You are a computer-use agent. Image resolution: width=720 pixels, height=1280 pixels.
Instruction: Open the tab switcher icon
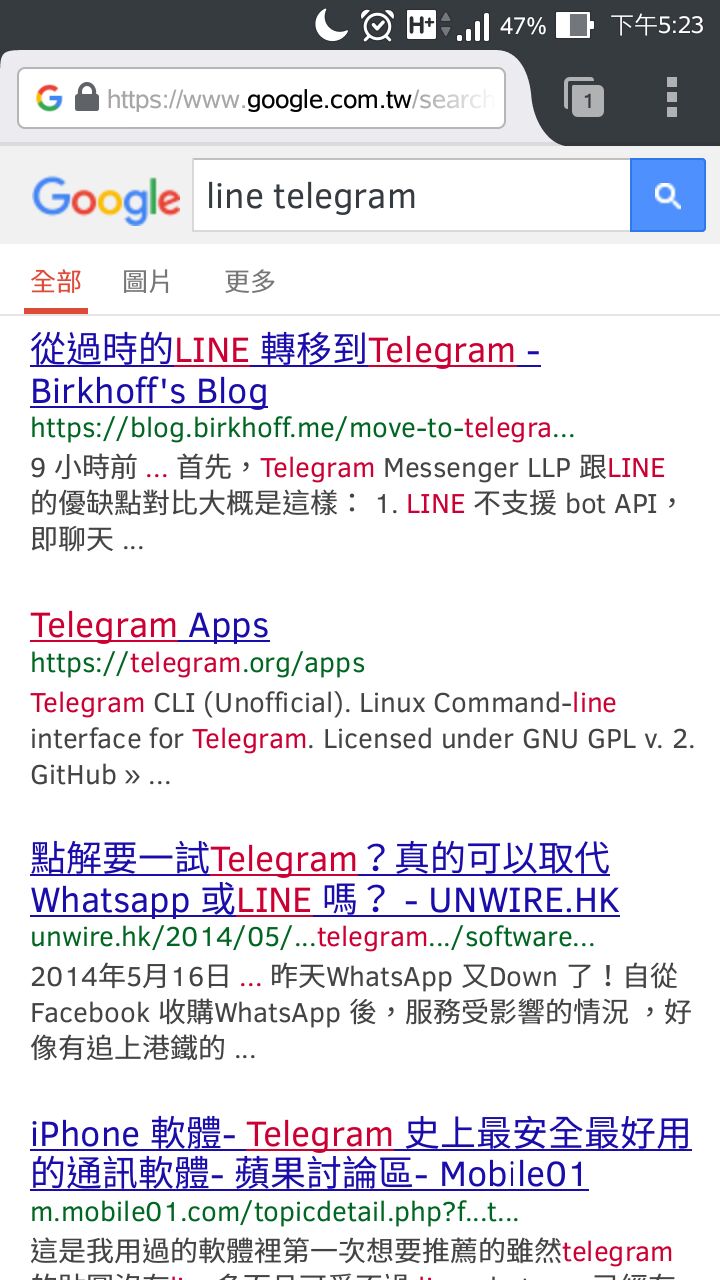(585, 97)
